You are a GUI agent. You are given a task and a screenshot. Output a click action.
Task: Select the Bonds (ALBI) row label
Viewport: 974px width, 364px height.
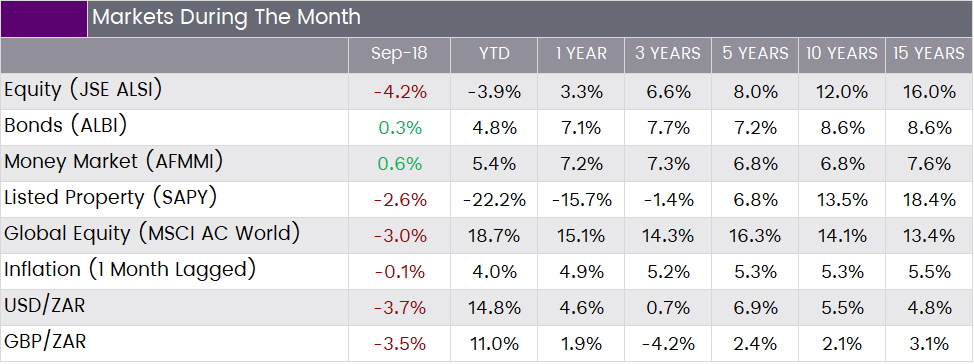[x=65, y=126]
